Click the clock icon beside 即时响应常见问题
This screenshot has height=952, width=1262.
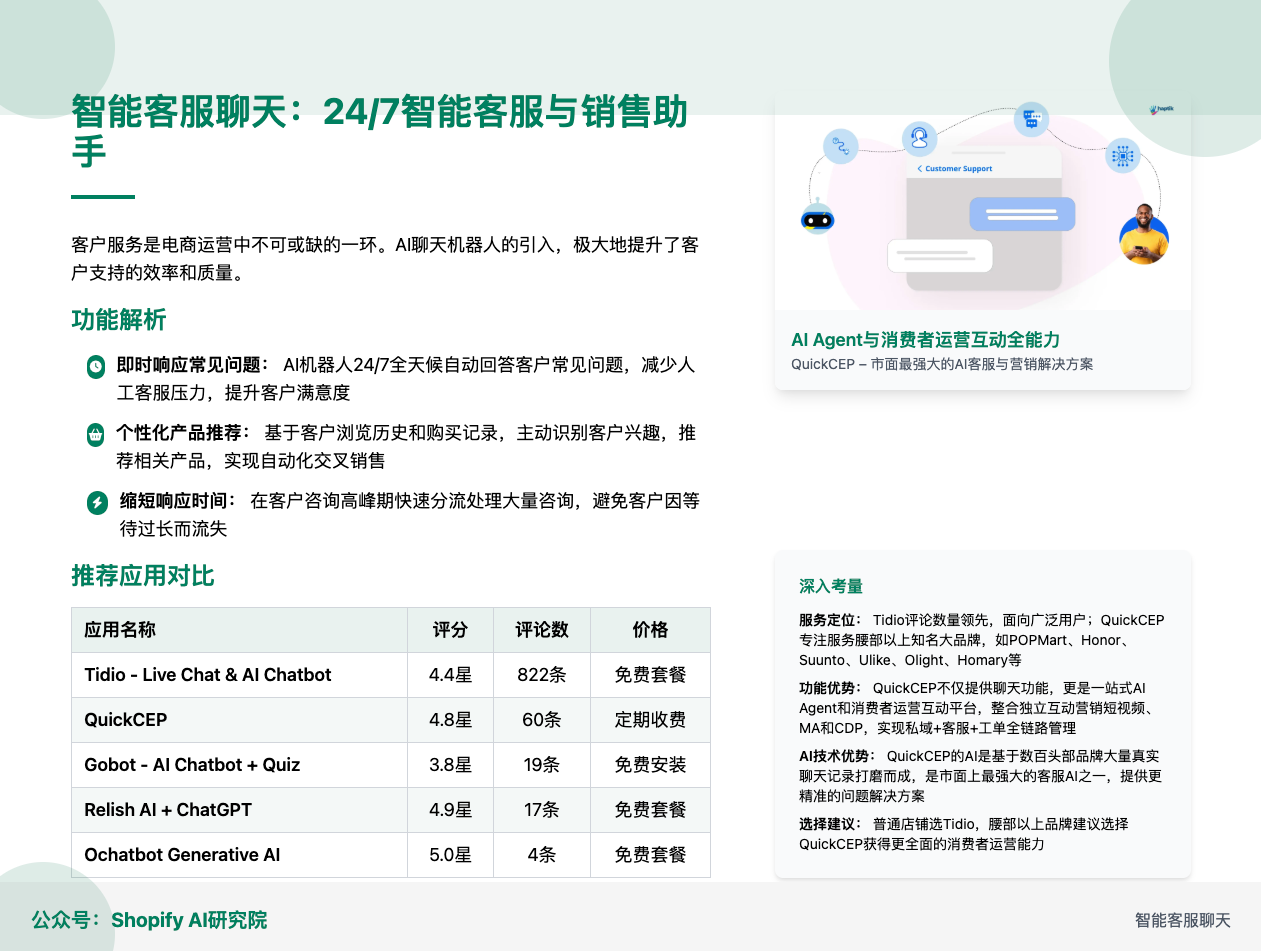tap(96, 366)
